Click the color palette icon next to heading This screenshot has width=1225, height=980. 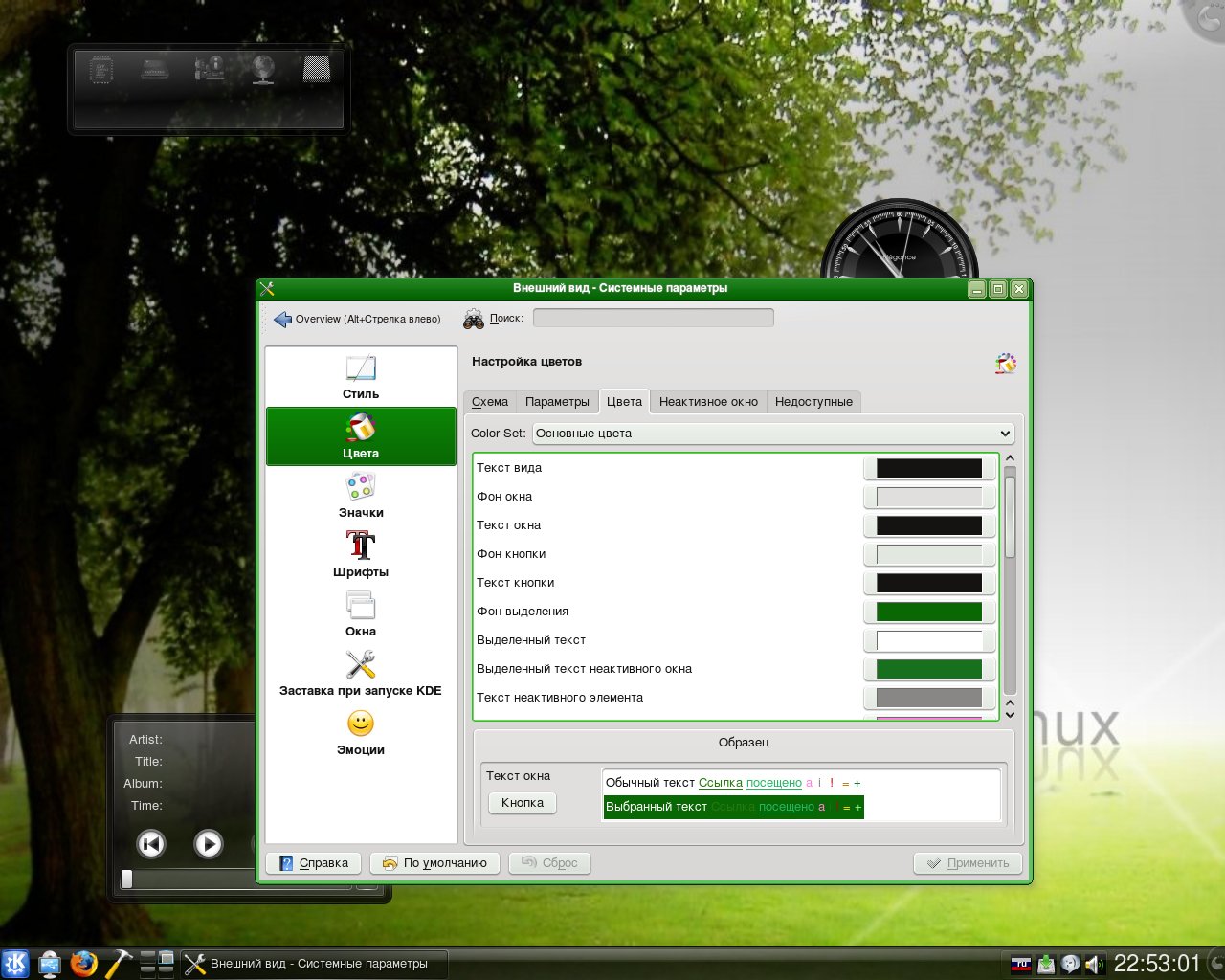pos(1005,363)
